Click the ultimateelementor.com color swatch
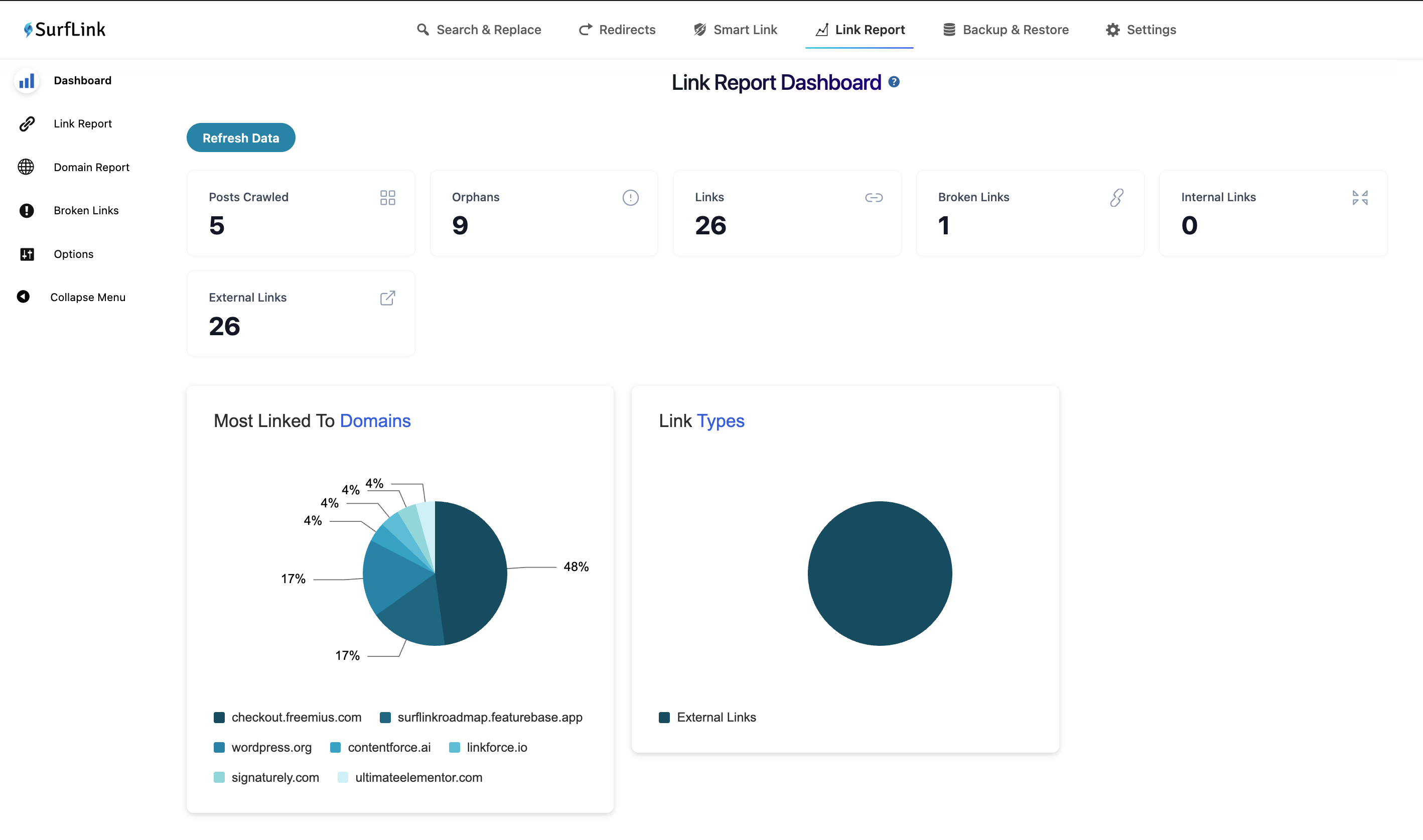 (342, 777)
